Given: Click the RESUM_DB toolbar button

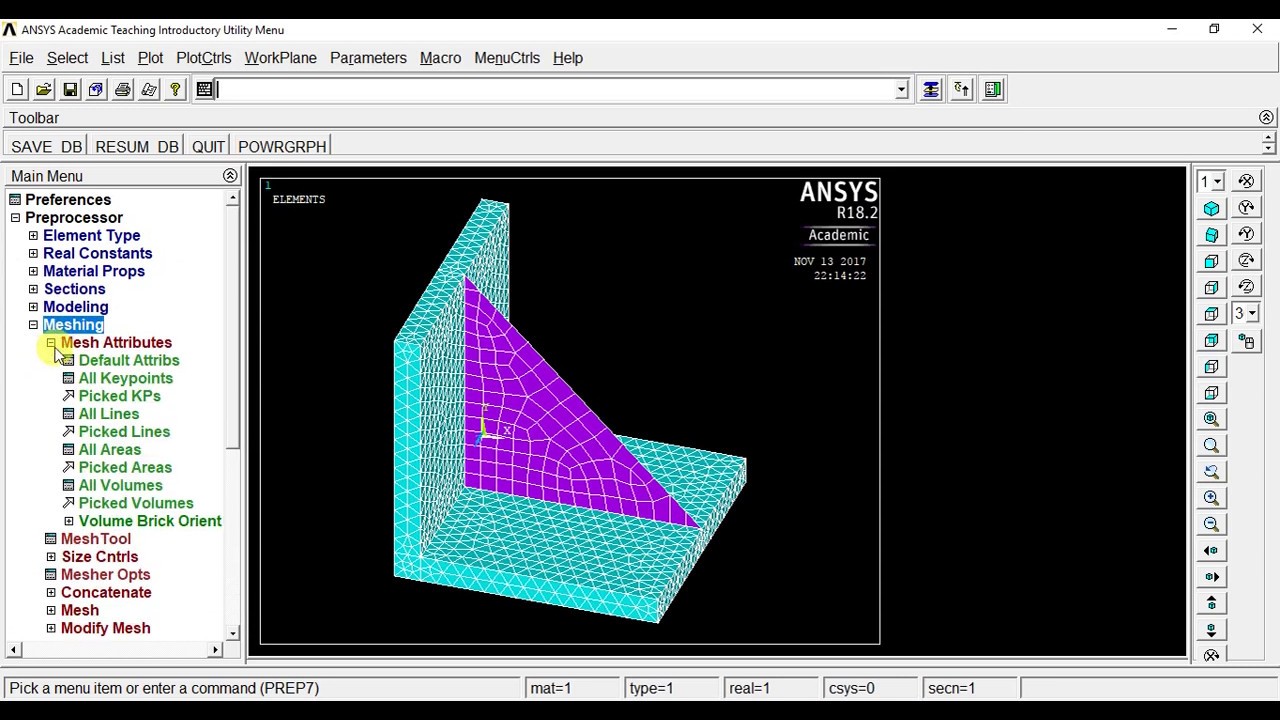Looking at the screenshot, I should point(137,147).
